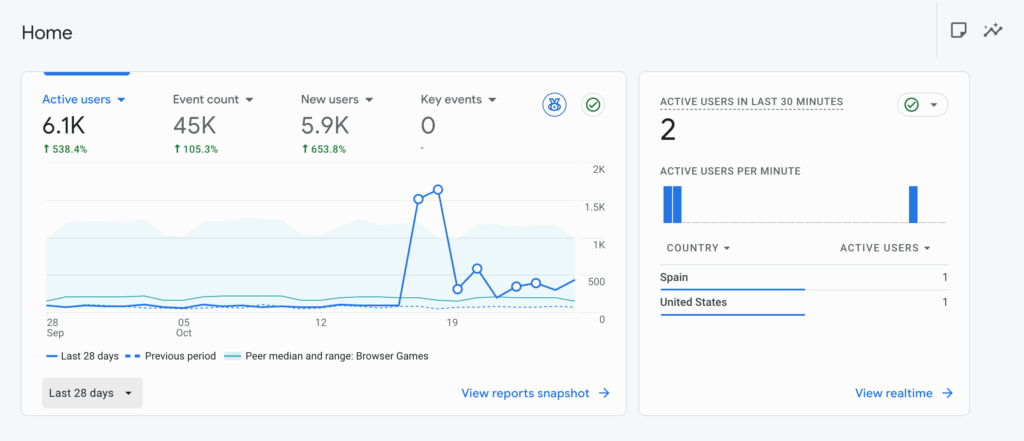The width and height of the screenshot is (1024, 441).
Task: Expand the caret next to the realtime checkmark
Action: pyautogui.click(x=934, y=105)
